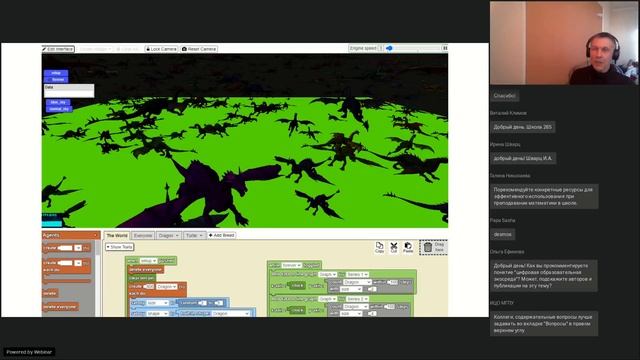Image resolution: width=640 pixels, height=360 pixels.
Task: Open the Turtle breed tab
Action: click(x=194, y=236)
